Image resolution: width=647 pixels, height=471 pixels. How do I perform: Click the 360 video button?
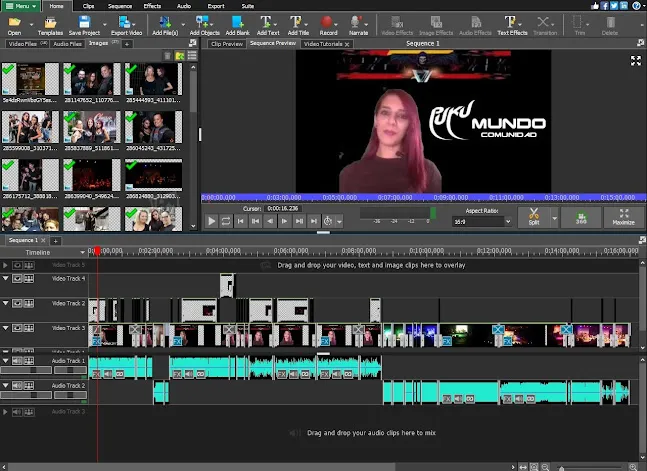click(581, 217)
